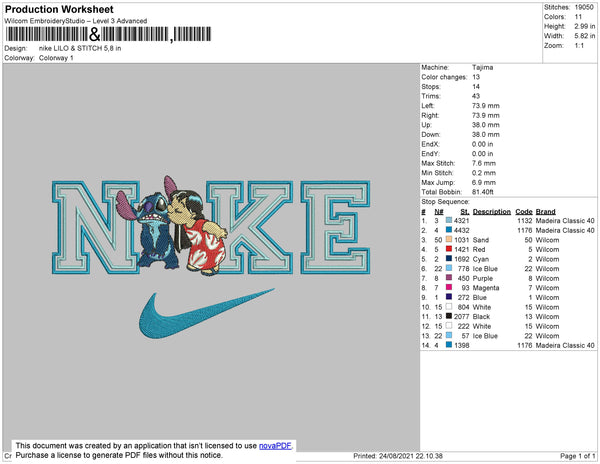Image resolution: width=600 pixels, height=464 pixels.
Task: Click the Max Stitch value '7.6 mm'
Action: click(x=484, y=163)
